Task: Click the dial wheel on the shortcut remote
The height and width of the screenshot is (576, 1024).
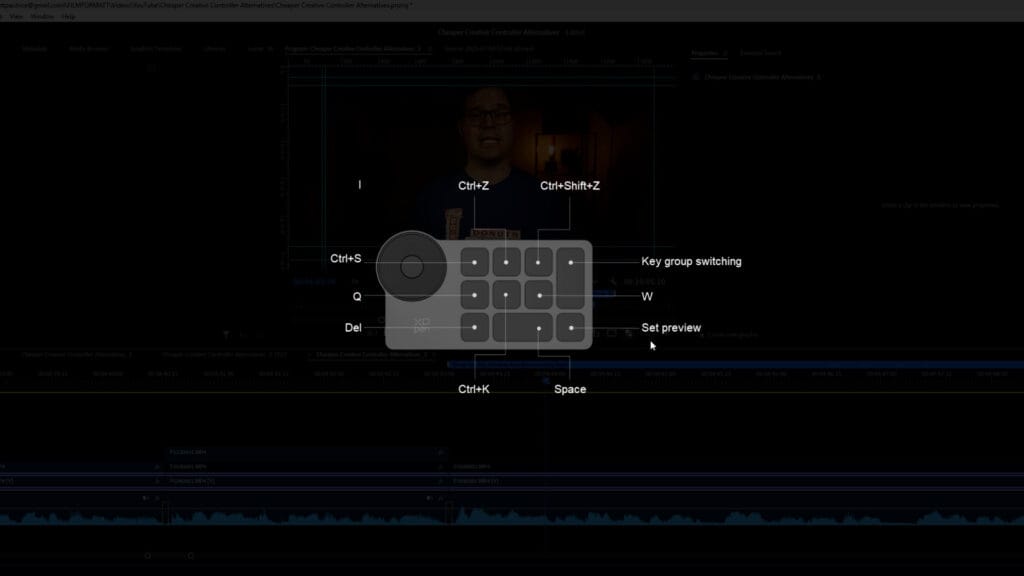Action: (x=411, y=266)
